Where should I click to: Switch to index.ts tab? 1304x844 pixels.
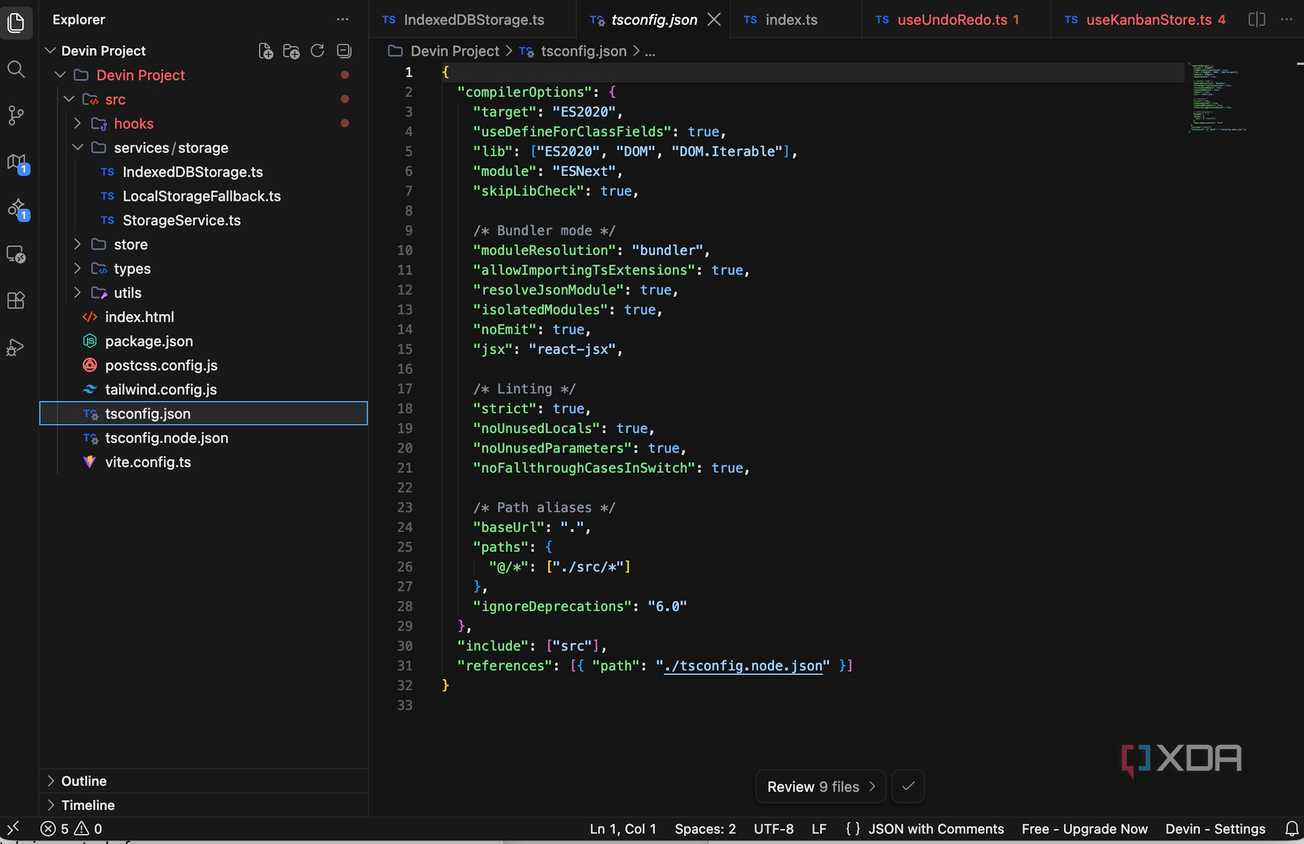[x=795, y=19]
